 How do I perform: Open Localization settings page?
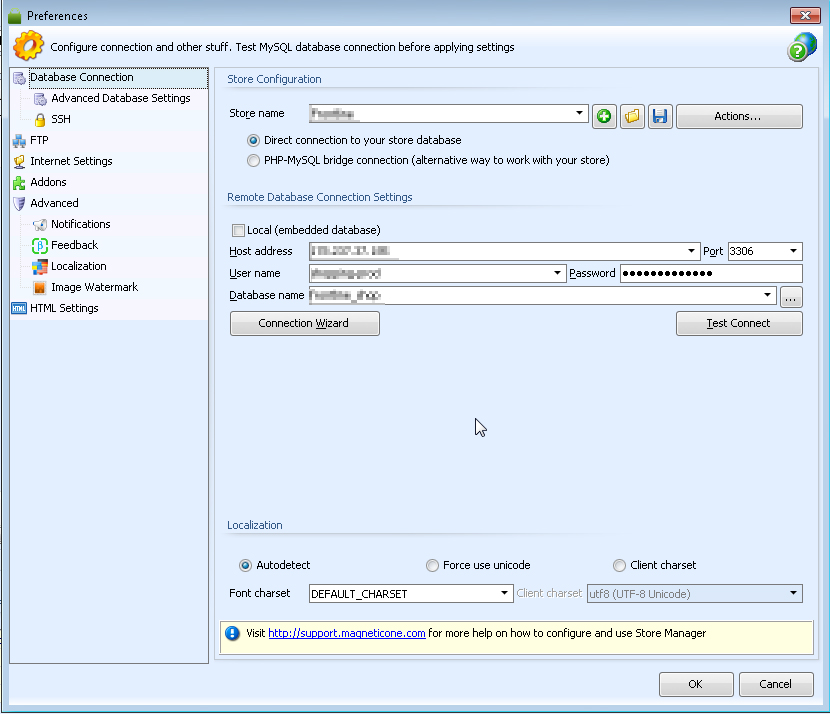click(x=79, y=266)
